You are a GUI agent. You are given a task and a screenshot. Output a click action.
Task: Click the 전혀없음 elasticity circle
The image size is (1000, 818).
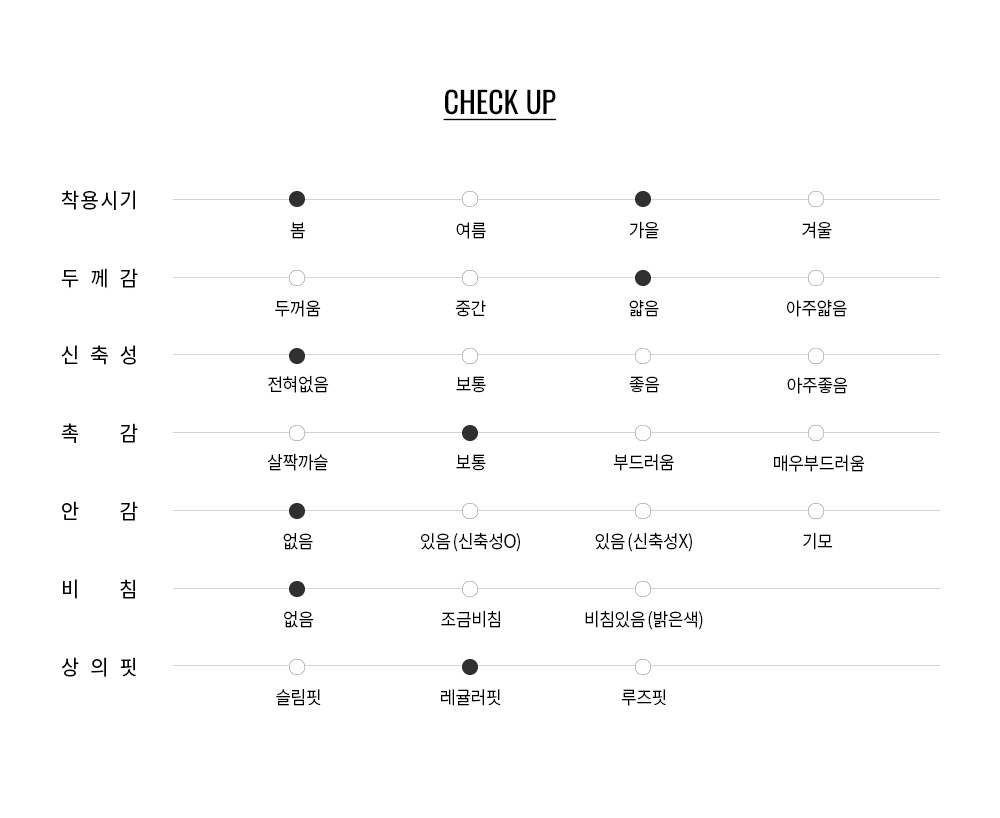[297, 356]
